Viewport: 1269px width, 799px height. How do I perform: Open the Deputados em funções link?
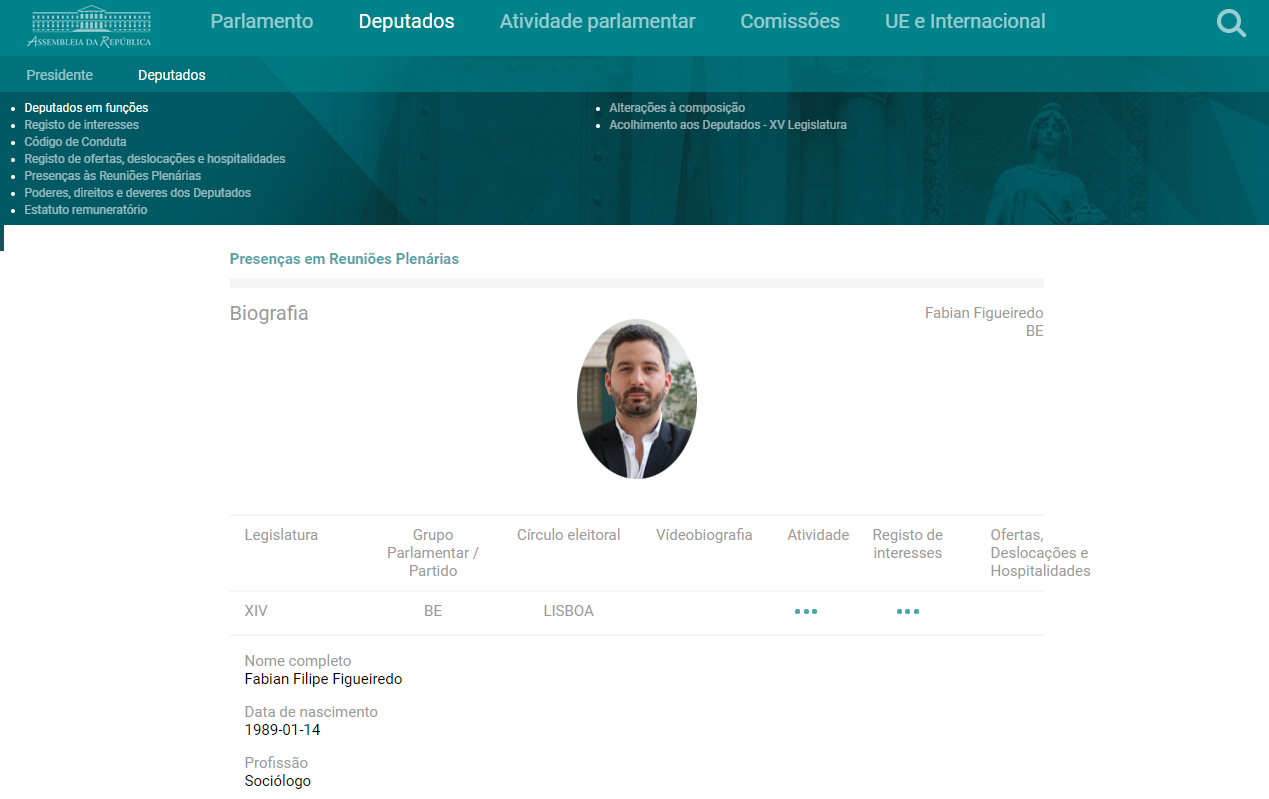[x=86, y=108]
